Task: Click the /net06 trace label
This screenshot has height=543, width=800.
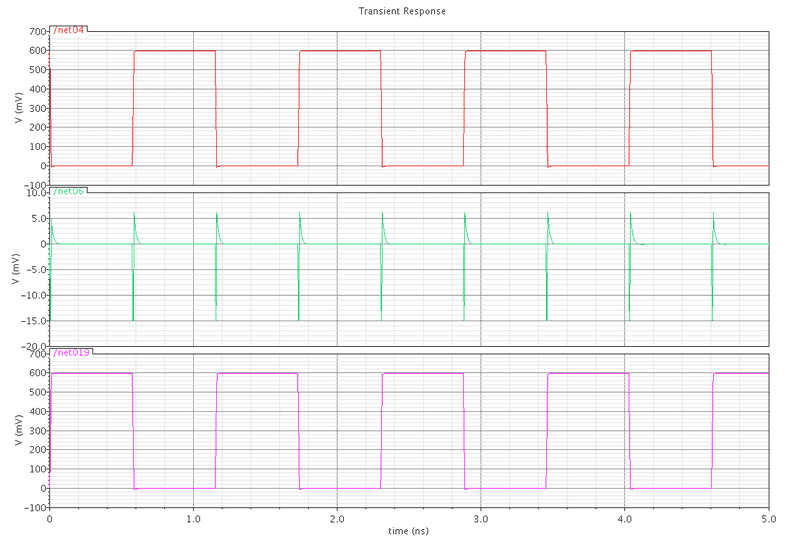Action: click(68, 191)
